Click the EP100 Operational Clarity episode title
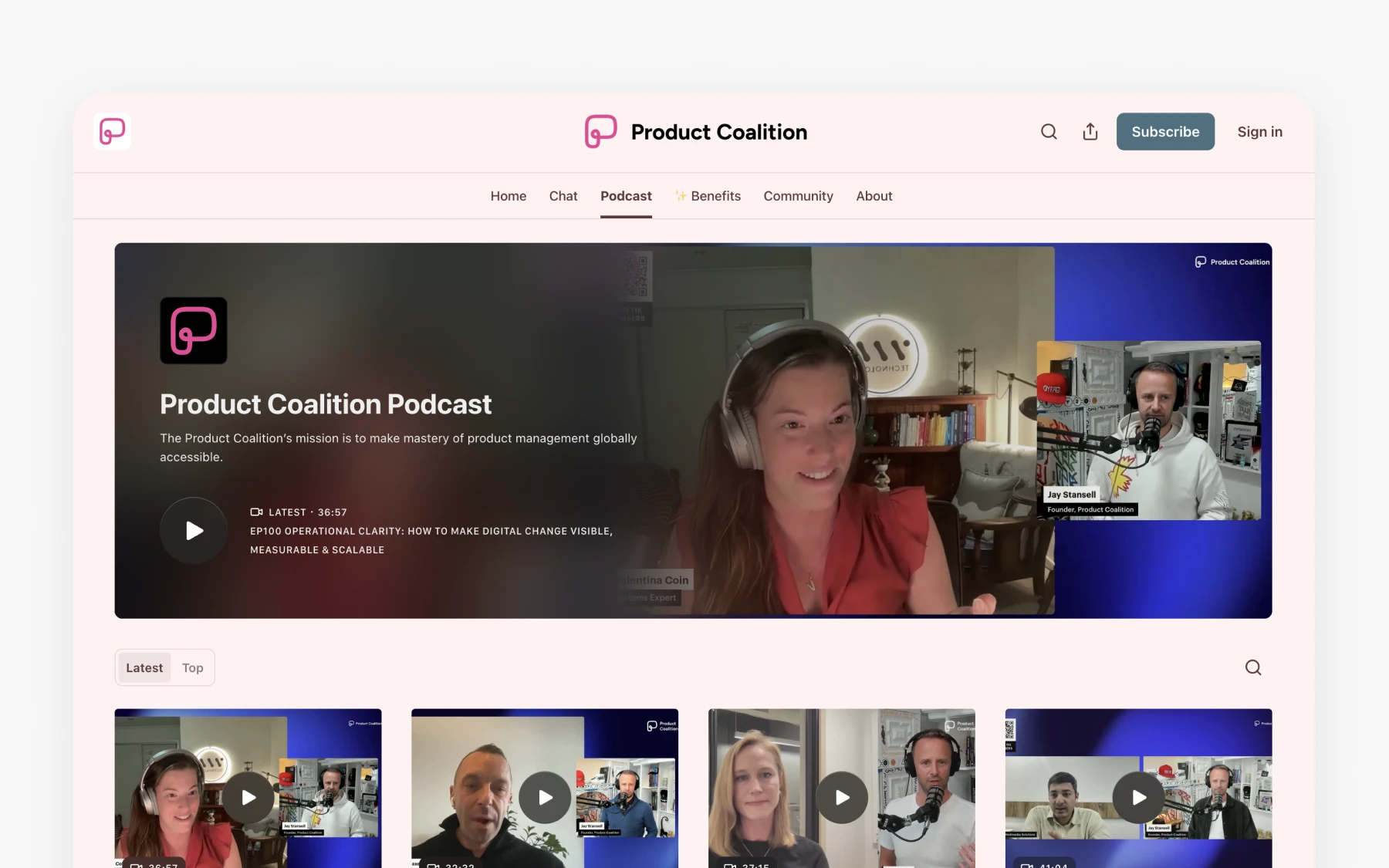The width and height of the screenshot is (1389, 868). tap(431, 540)
